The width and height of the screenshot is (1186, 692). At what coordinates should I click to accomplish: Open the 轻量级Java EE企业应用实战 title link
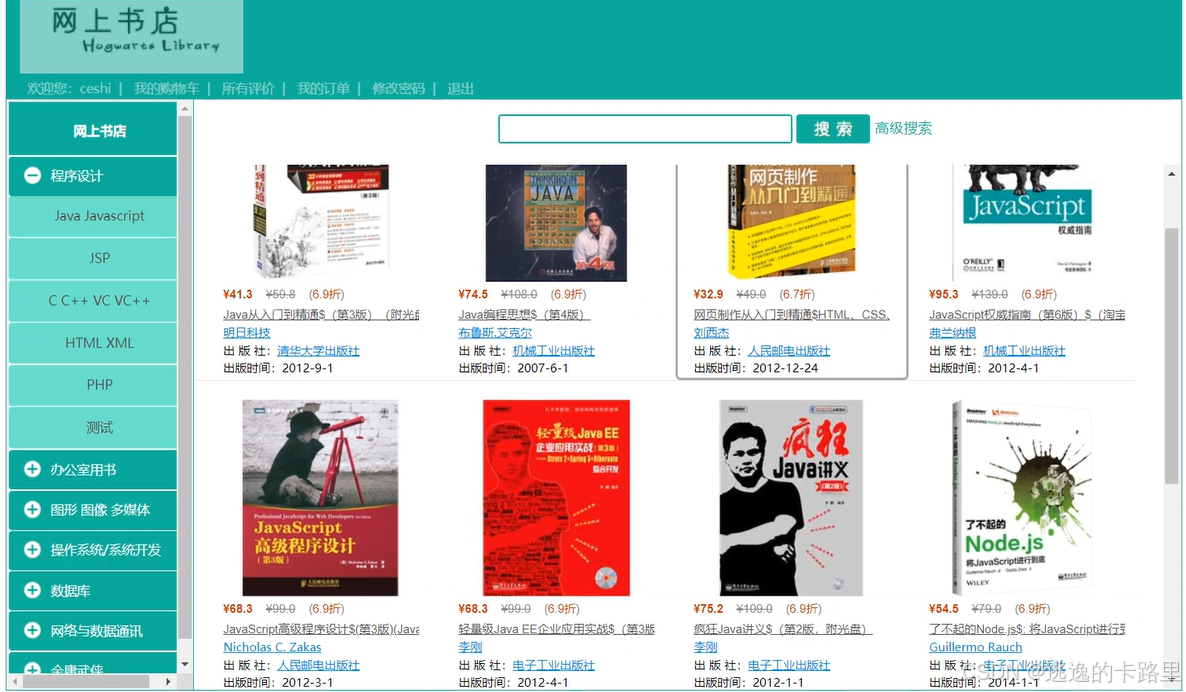pyautogui.click(x=556, y=629)
